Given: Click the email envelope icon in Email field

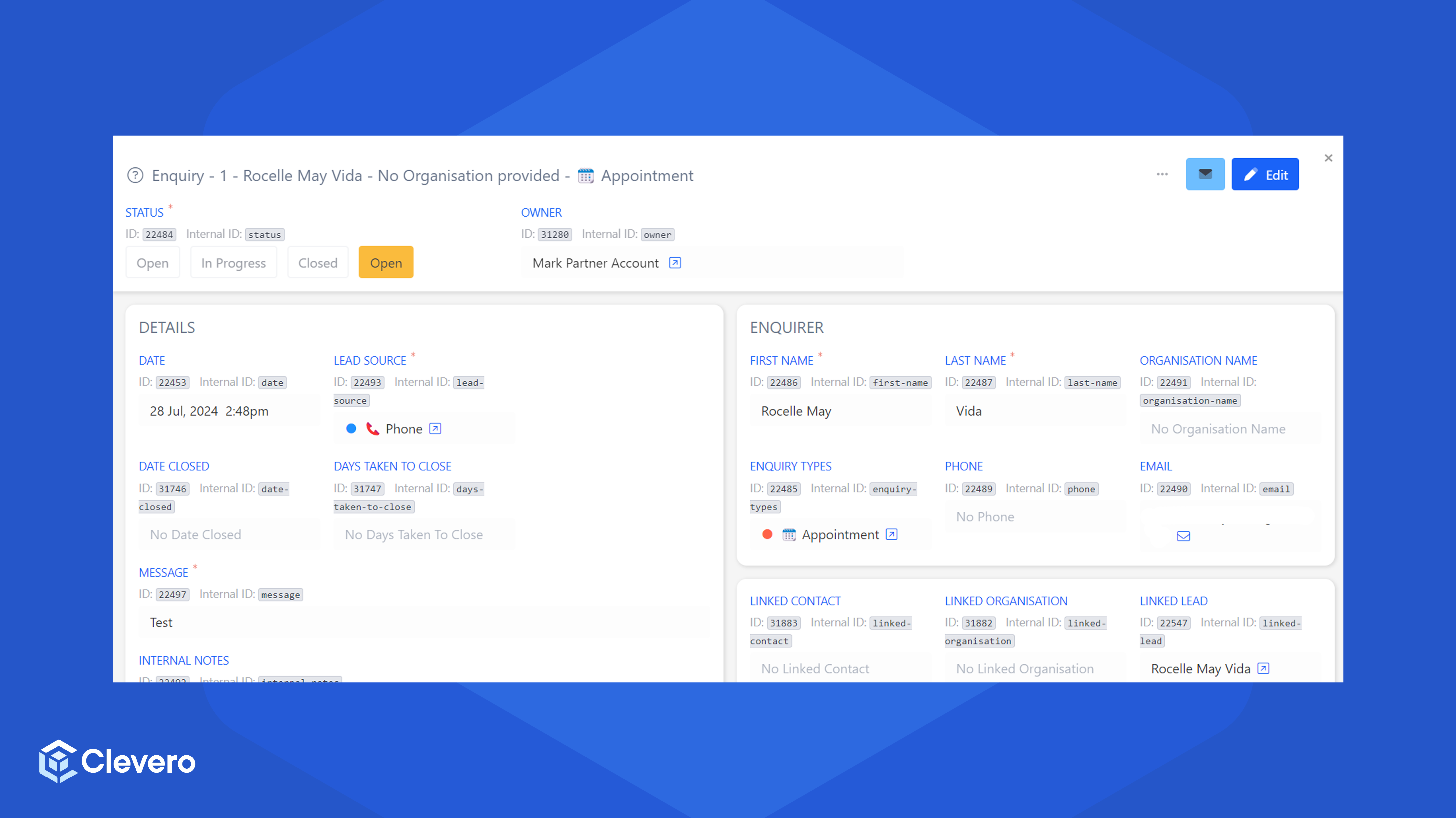Looking at the screenshot, I should (x=1183, y=536).
